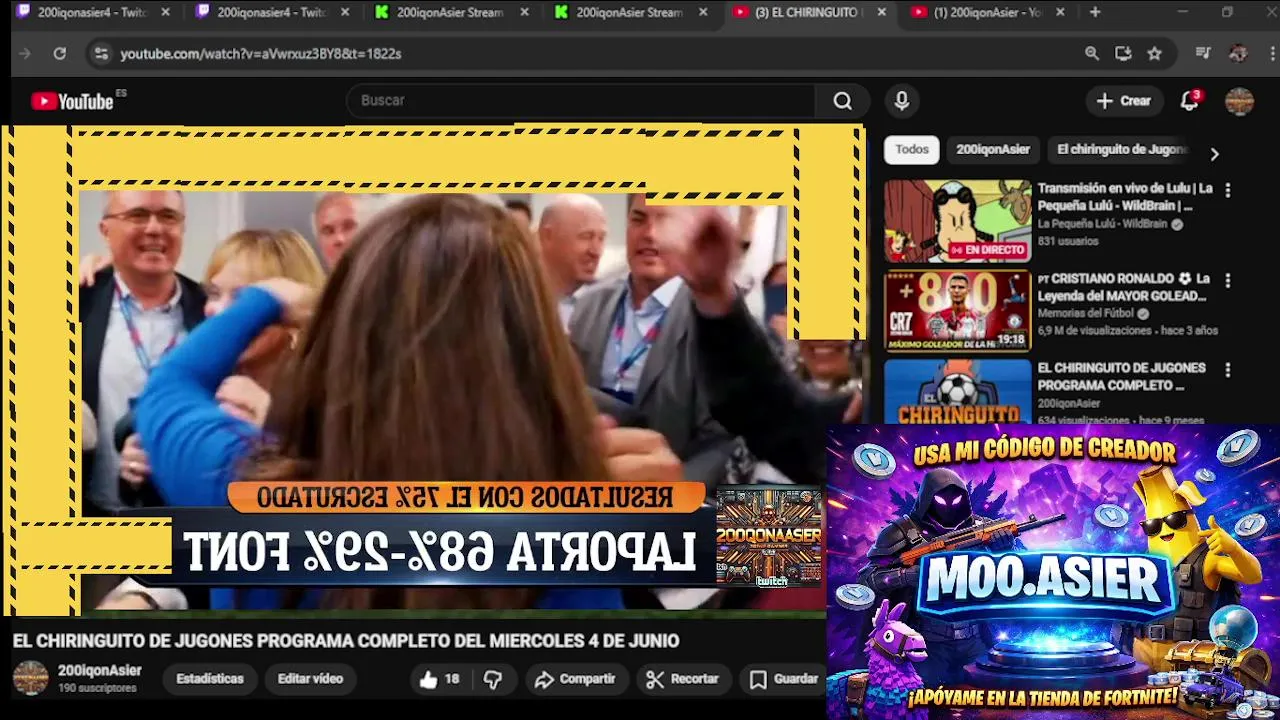Open site information icon in address bar
The height and width of the screenshot is (720, 1280).
101,54
